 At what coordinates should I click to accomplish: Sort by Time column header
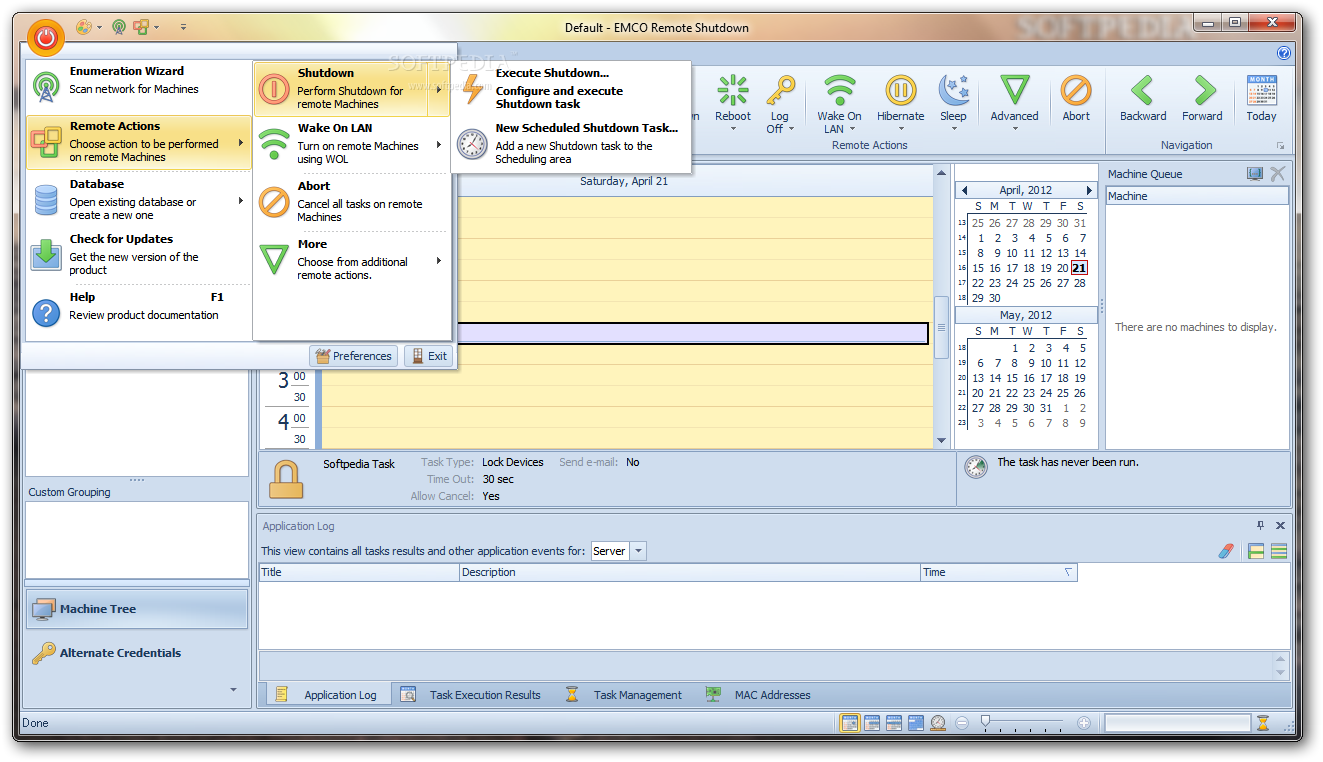998,572
